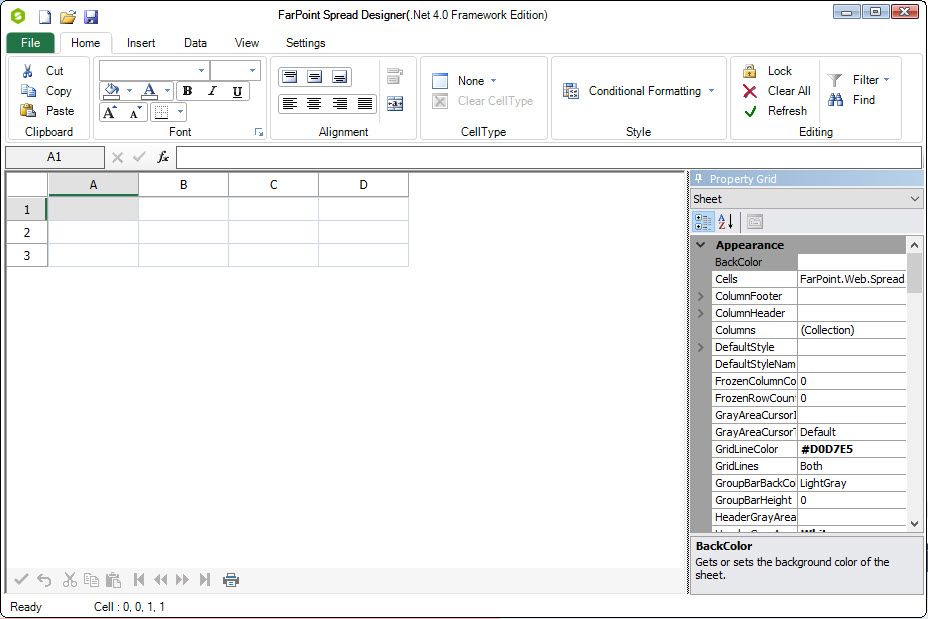Open the Conditional Formatting dropdown
This screenshot has width=928, height=619.
(x=711, y=91)
